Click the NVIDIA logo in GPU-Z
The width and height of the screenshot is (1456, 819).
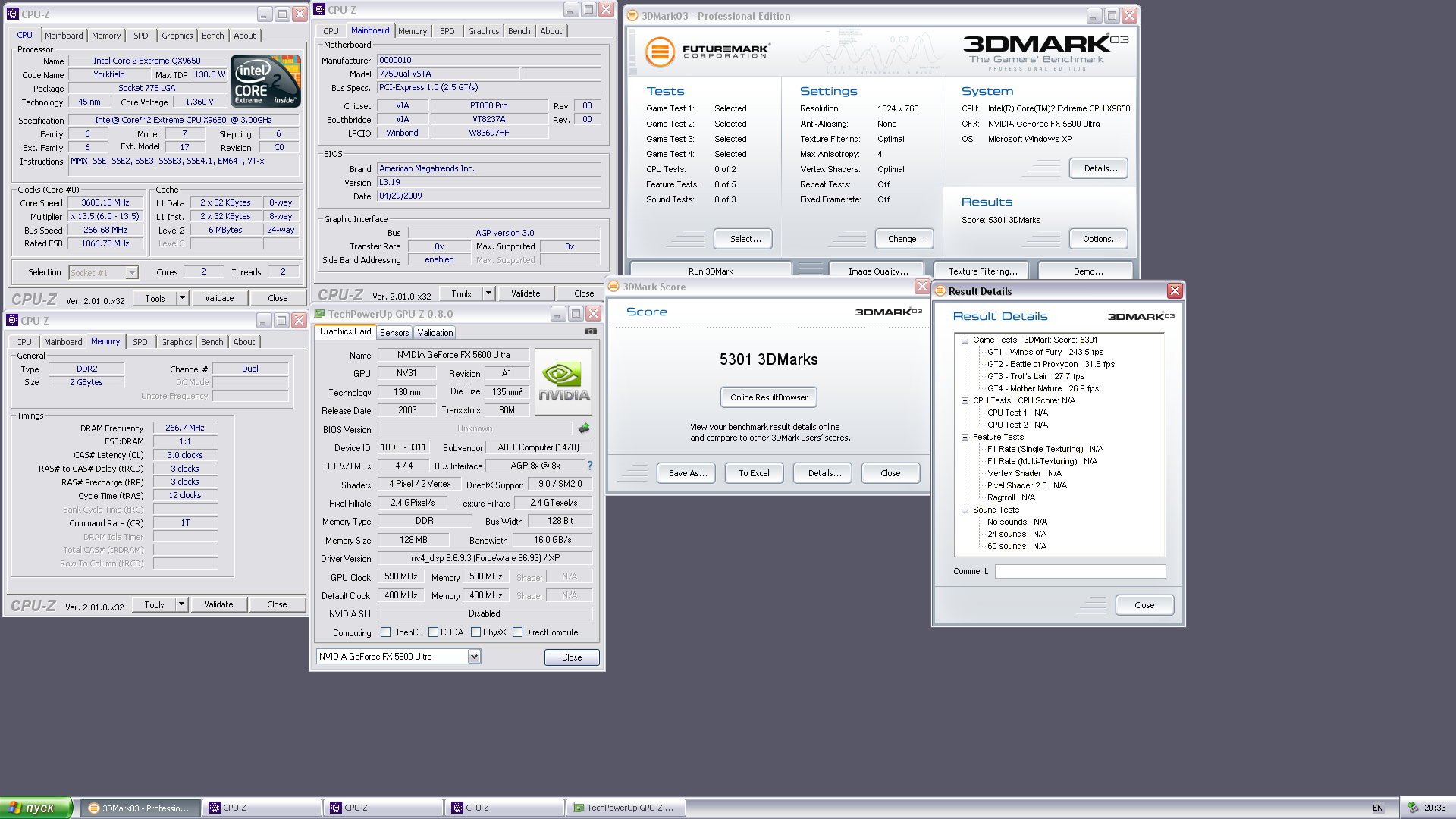[563, 381]
